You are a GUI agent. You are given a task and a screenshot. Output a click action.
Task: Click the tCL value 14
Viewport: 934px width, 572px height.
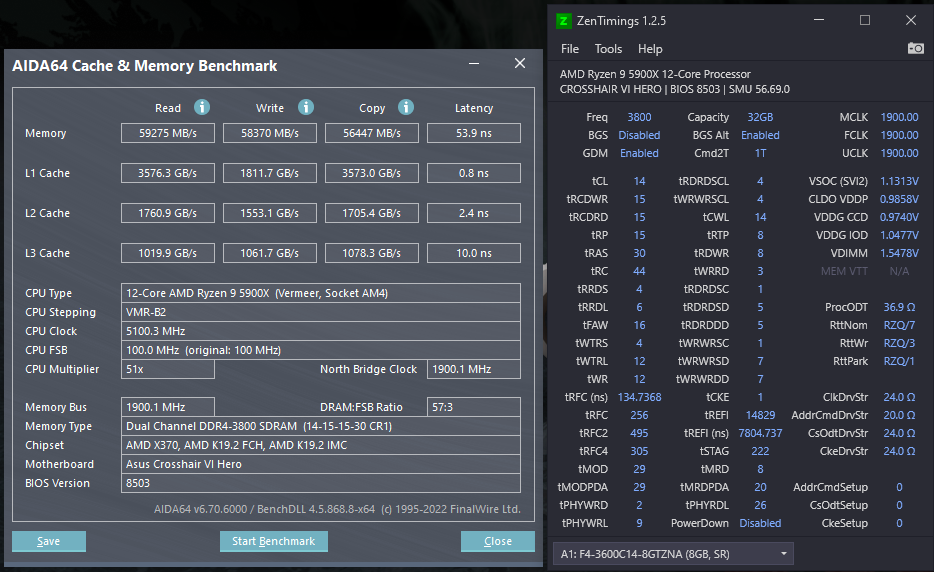(639, 181)
